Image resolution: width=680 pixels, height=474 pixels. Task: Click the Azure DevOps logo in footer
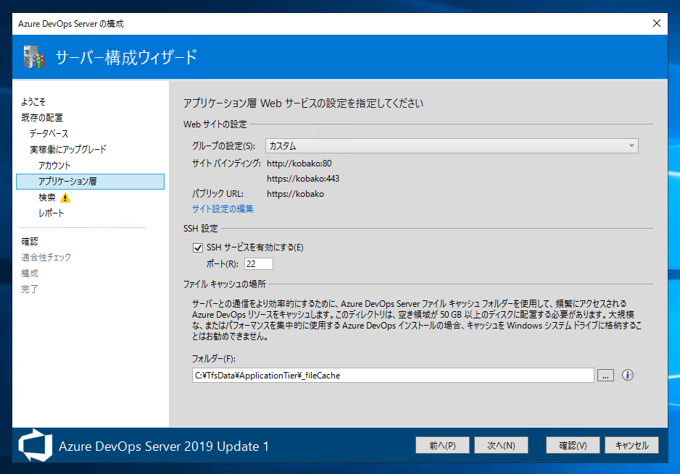(35, 445)
